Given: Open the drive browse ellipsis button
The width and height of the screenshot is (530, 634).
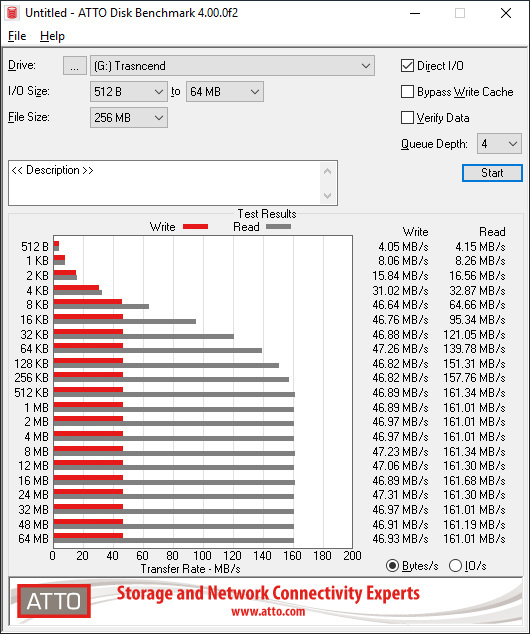Looking at the screenshot, I should (x=75, y=66).
